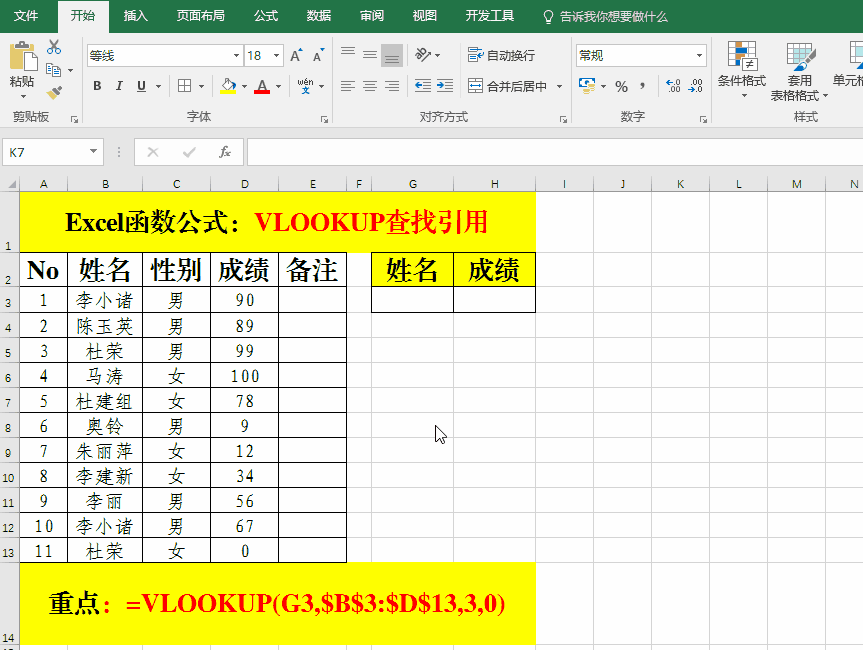Align text right in cell
863x650 pixels.
392,86
